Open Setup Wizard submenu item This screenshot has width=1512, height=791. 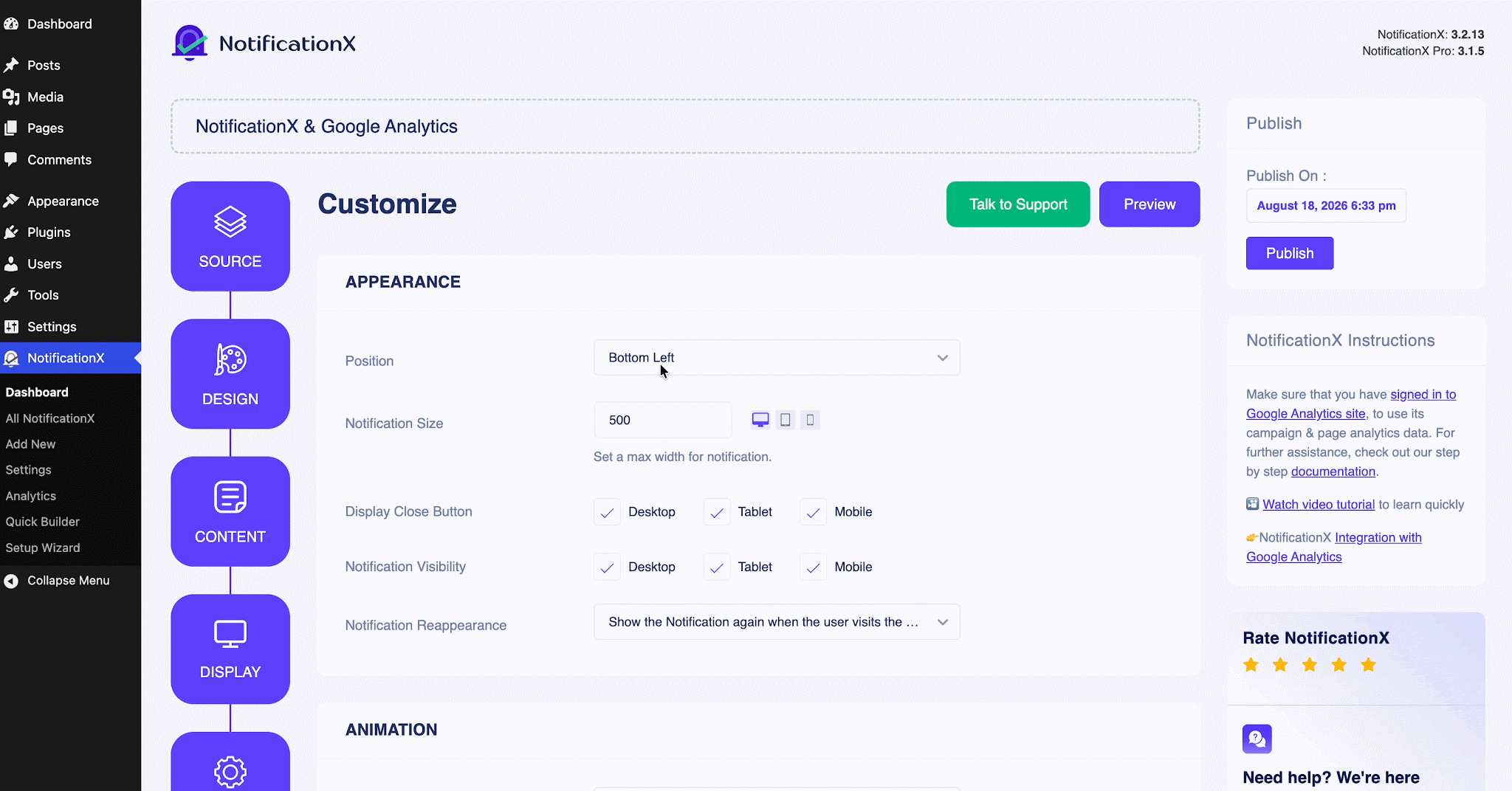(x=43, y=548)
